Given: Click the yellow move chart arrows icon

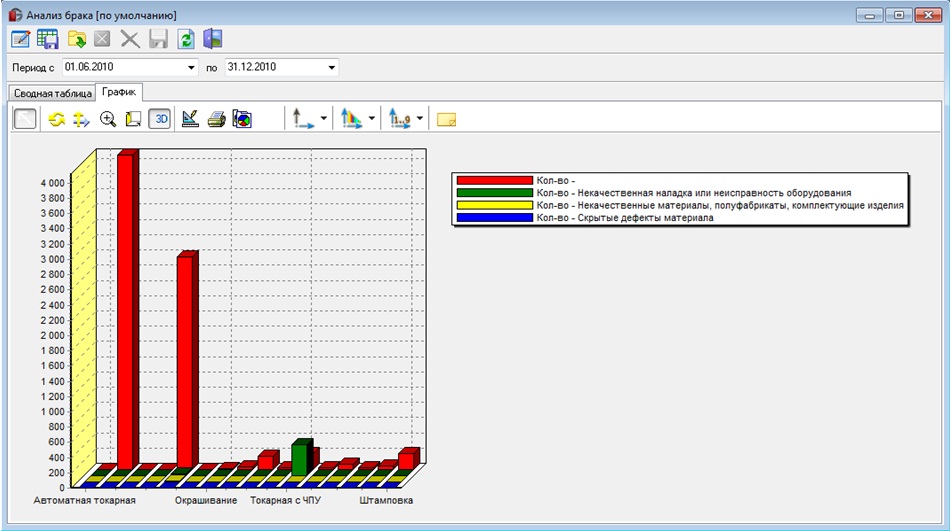Looking at the screenshot, I should click(81, 119).
